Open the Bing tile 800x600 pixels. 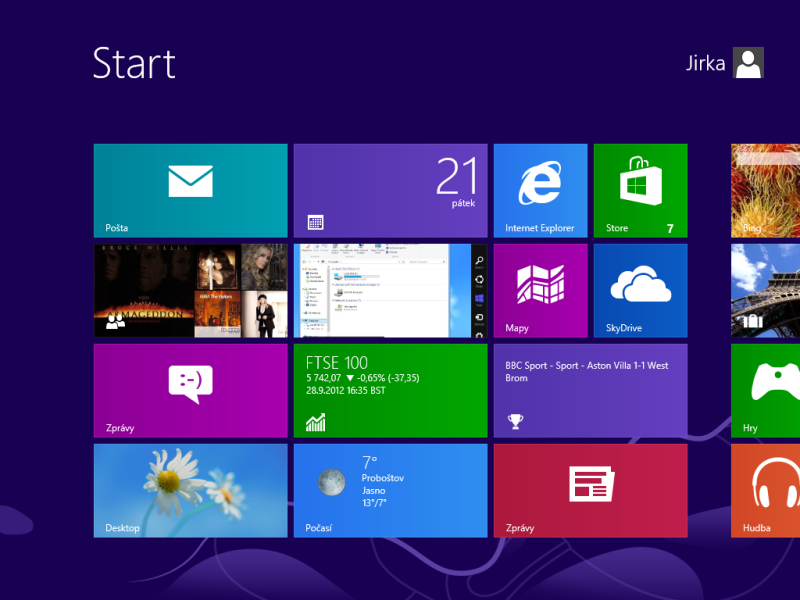click(x=766, y=190)
